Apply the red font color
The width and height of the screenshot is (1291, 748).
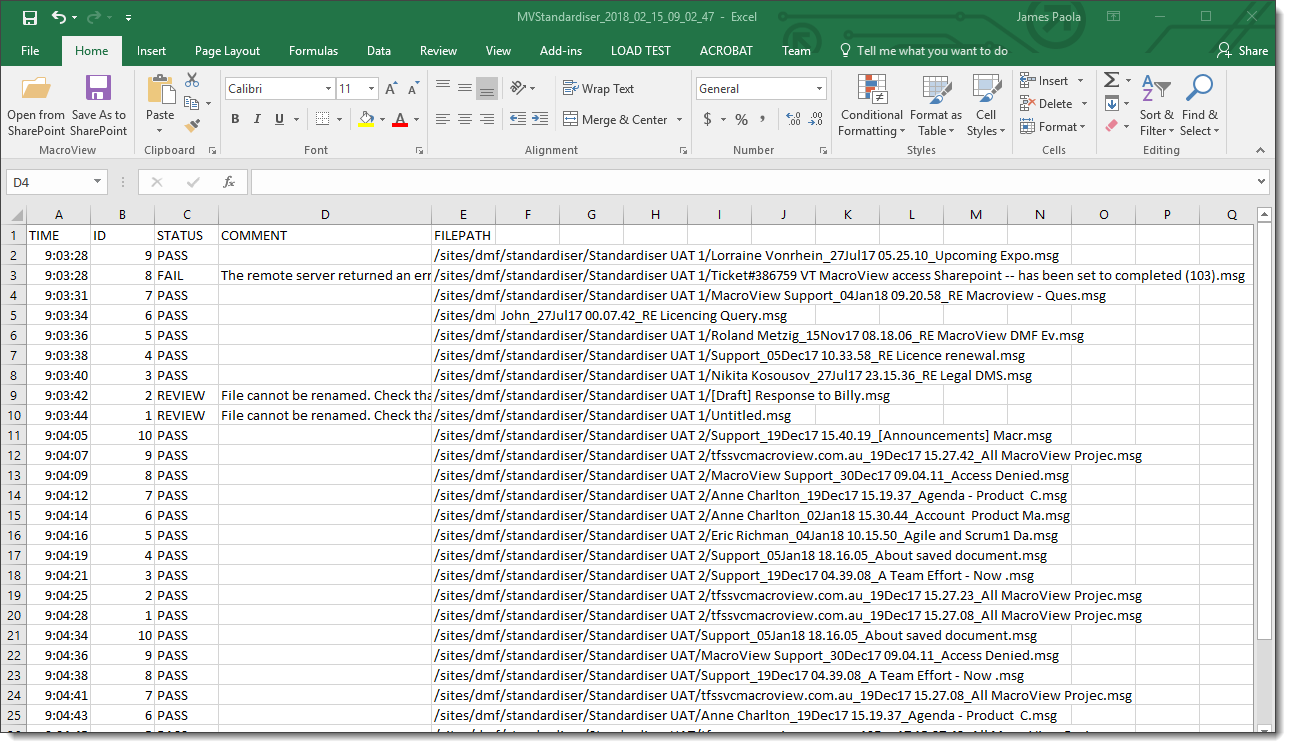tap(400, 119)
